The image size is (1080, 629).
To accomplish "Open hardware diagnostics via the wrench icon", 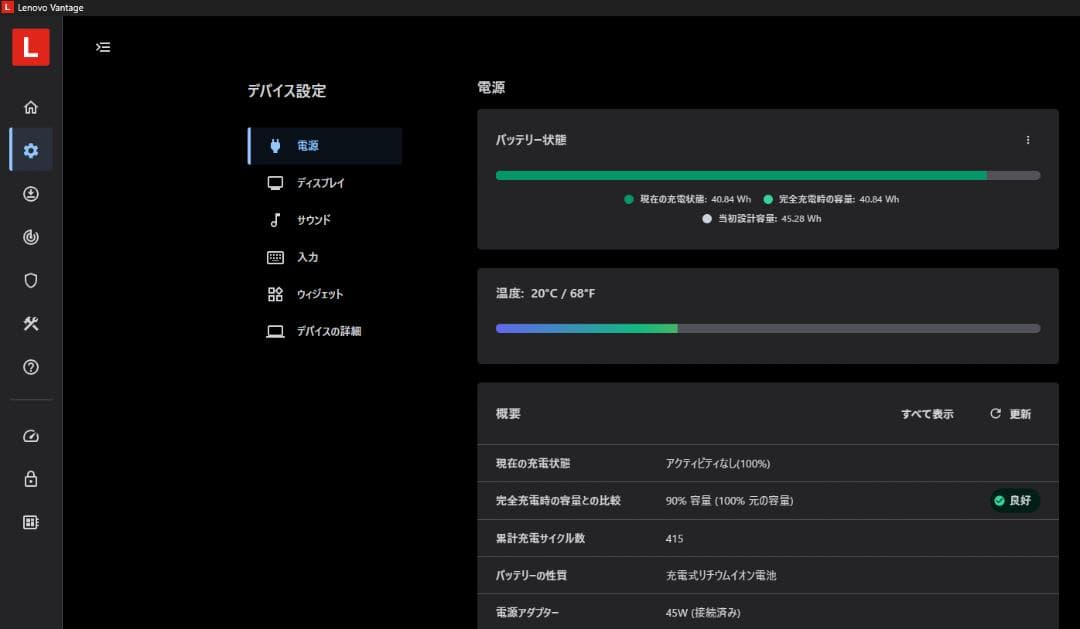I will click(31, 323).
